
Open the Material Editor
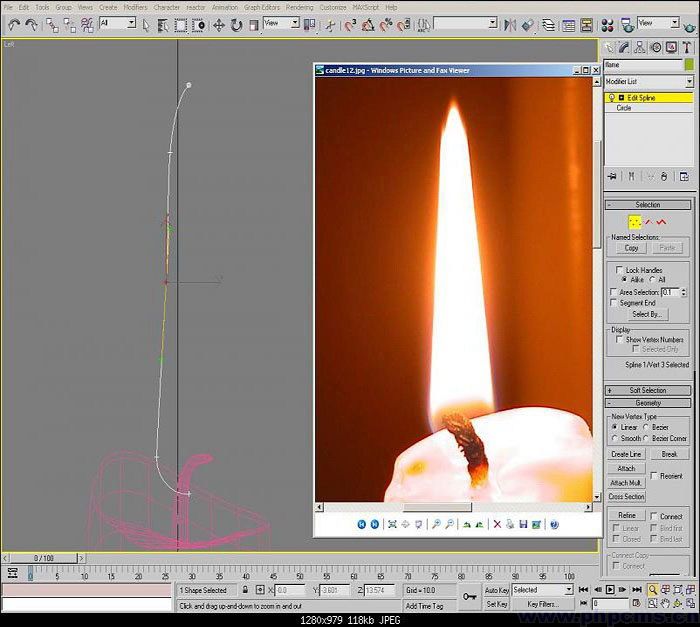pos(607,25)
